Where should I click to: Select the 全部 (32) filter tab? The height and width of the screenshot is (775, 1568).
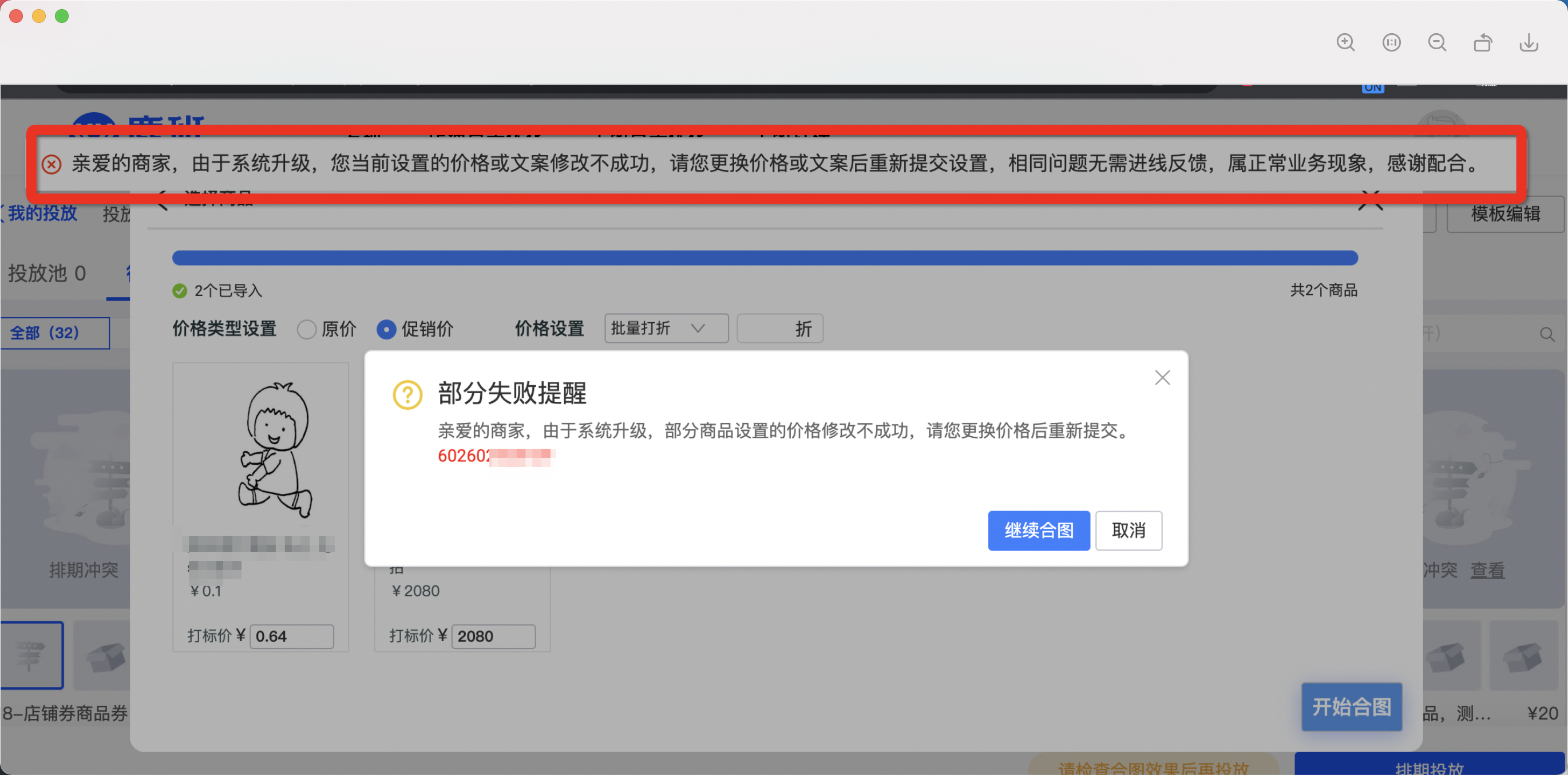[55, 333]
